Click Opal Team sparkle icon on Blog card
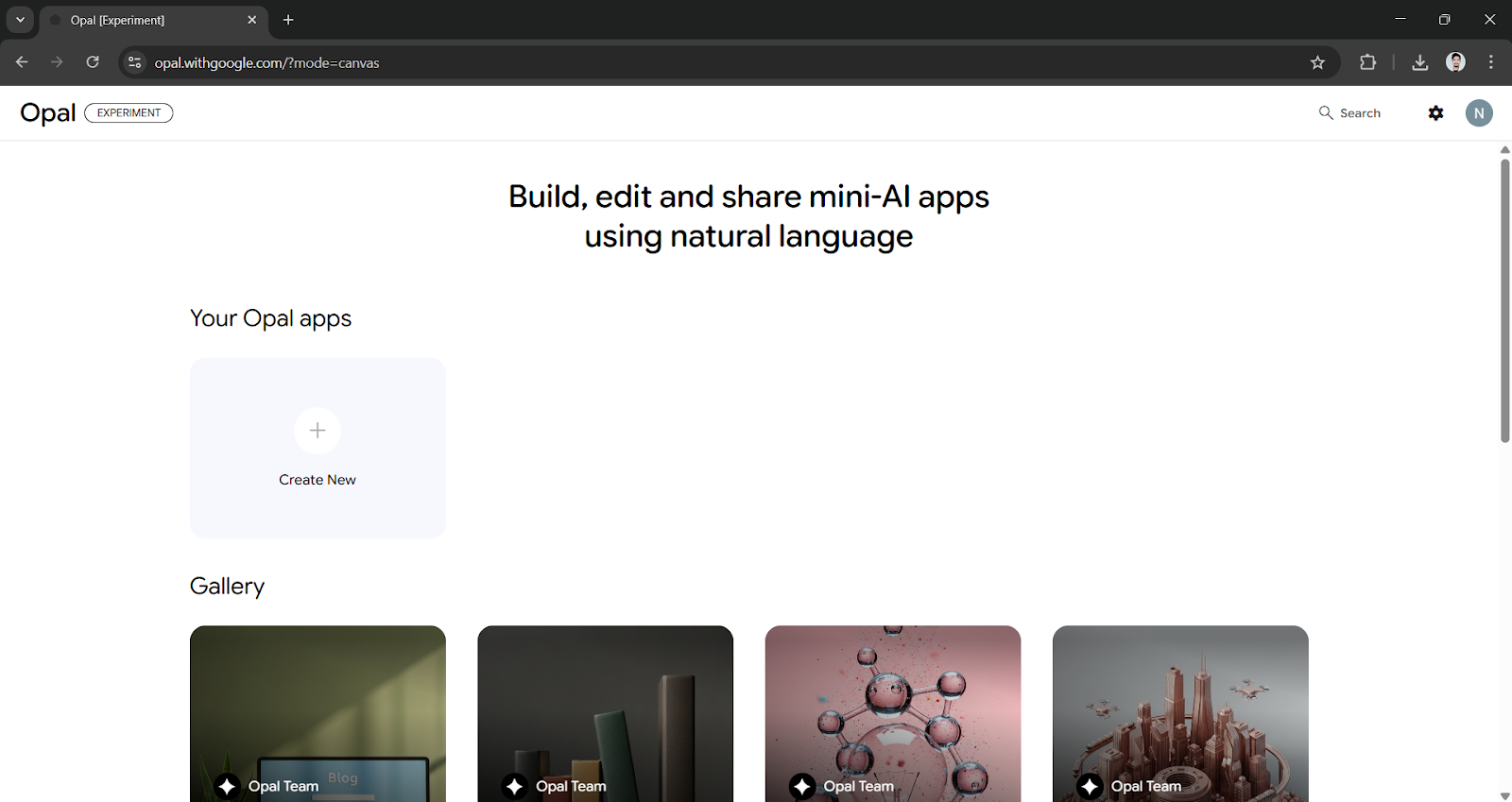The image size is (1512, 802). click(x=227, y=786)
